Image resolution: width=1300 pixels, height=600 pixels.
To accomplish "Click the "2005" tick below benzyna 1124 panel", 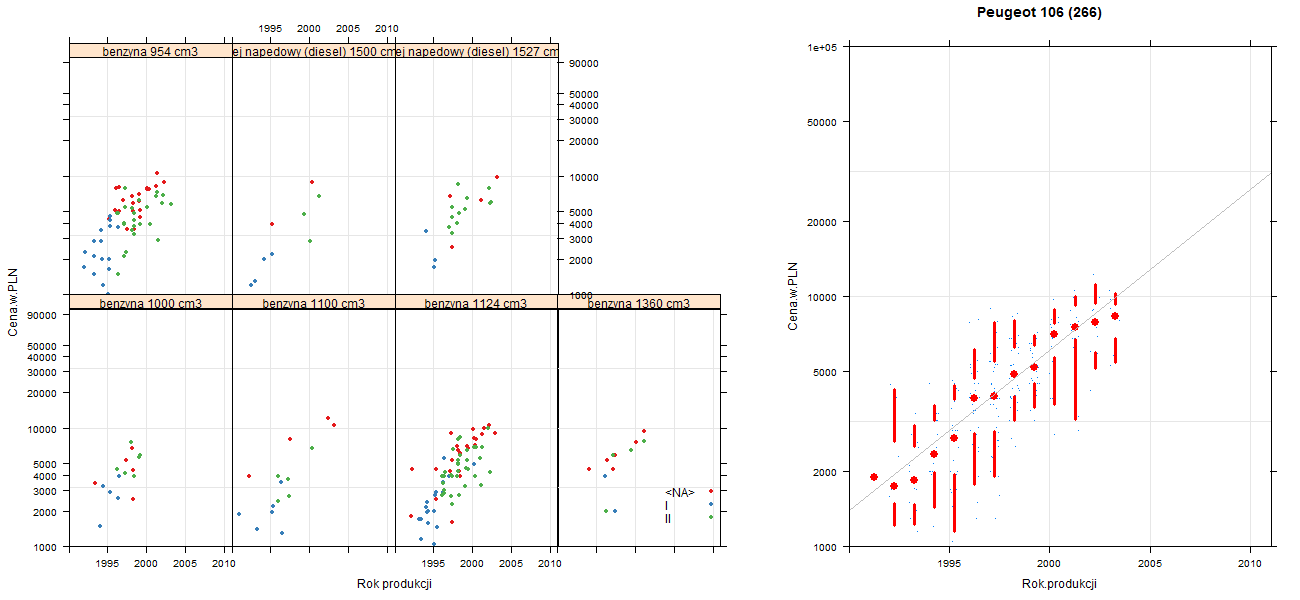I will [x=511, y=564].
